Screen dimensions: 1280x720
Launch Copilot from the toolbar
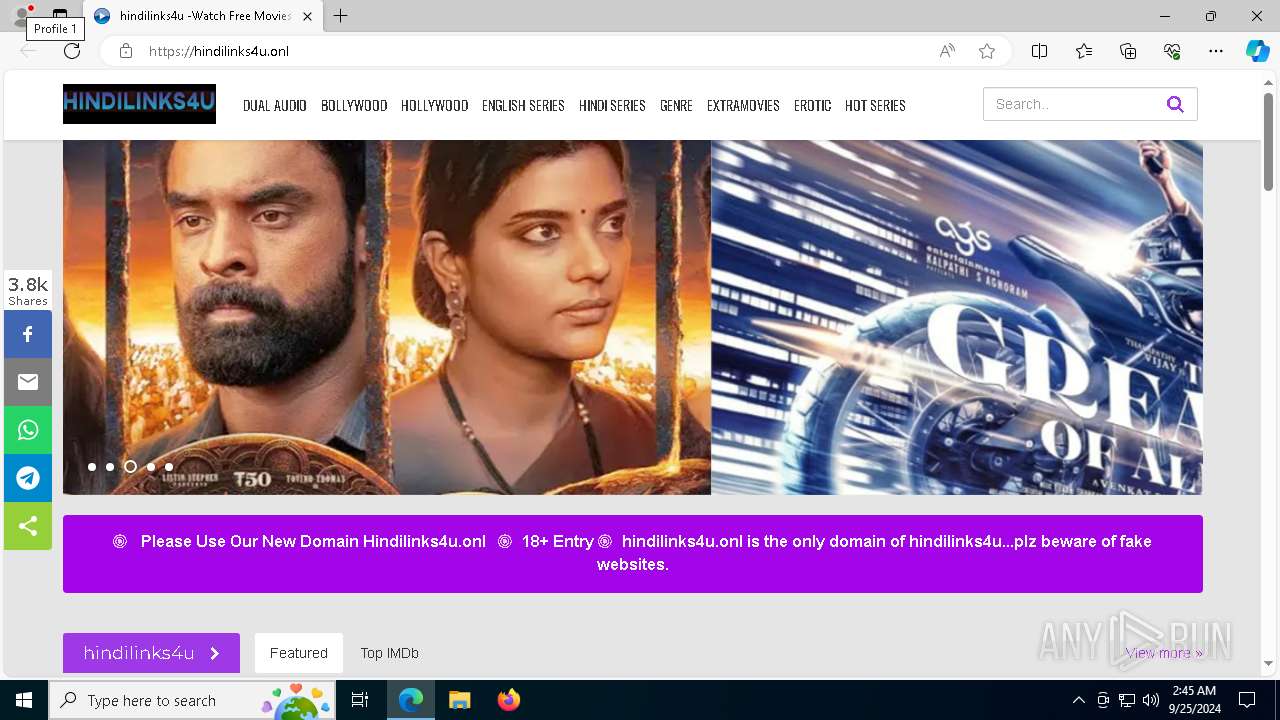tap(1257, 51)
